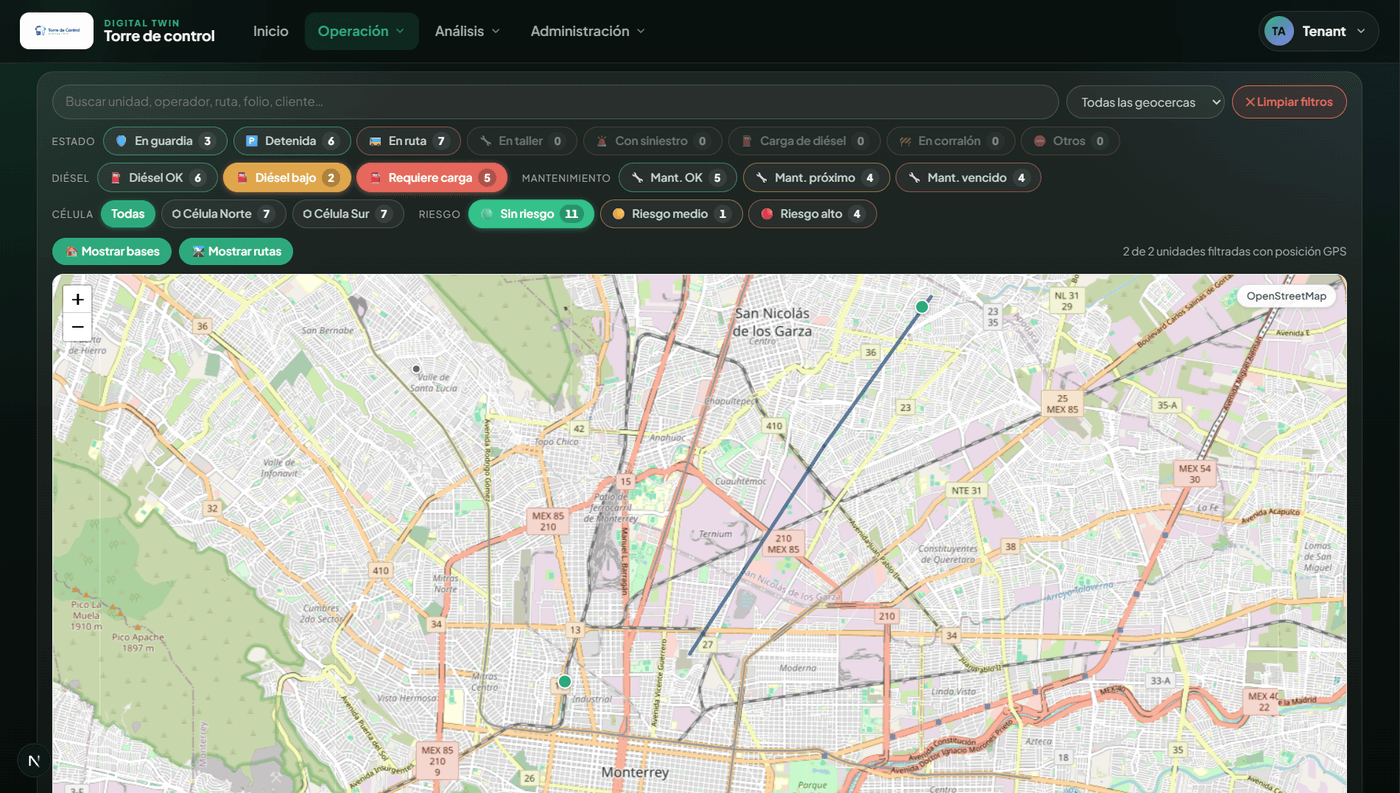Focus the unit search field
Image resolution: width=1400 pixels, height=793 pixels.
(x=555, y=102)
